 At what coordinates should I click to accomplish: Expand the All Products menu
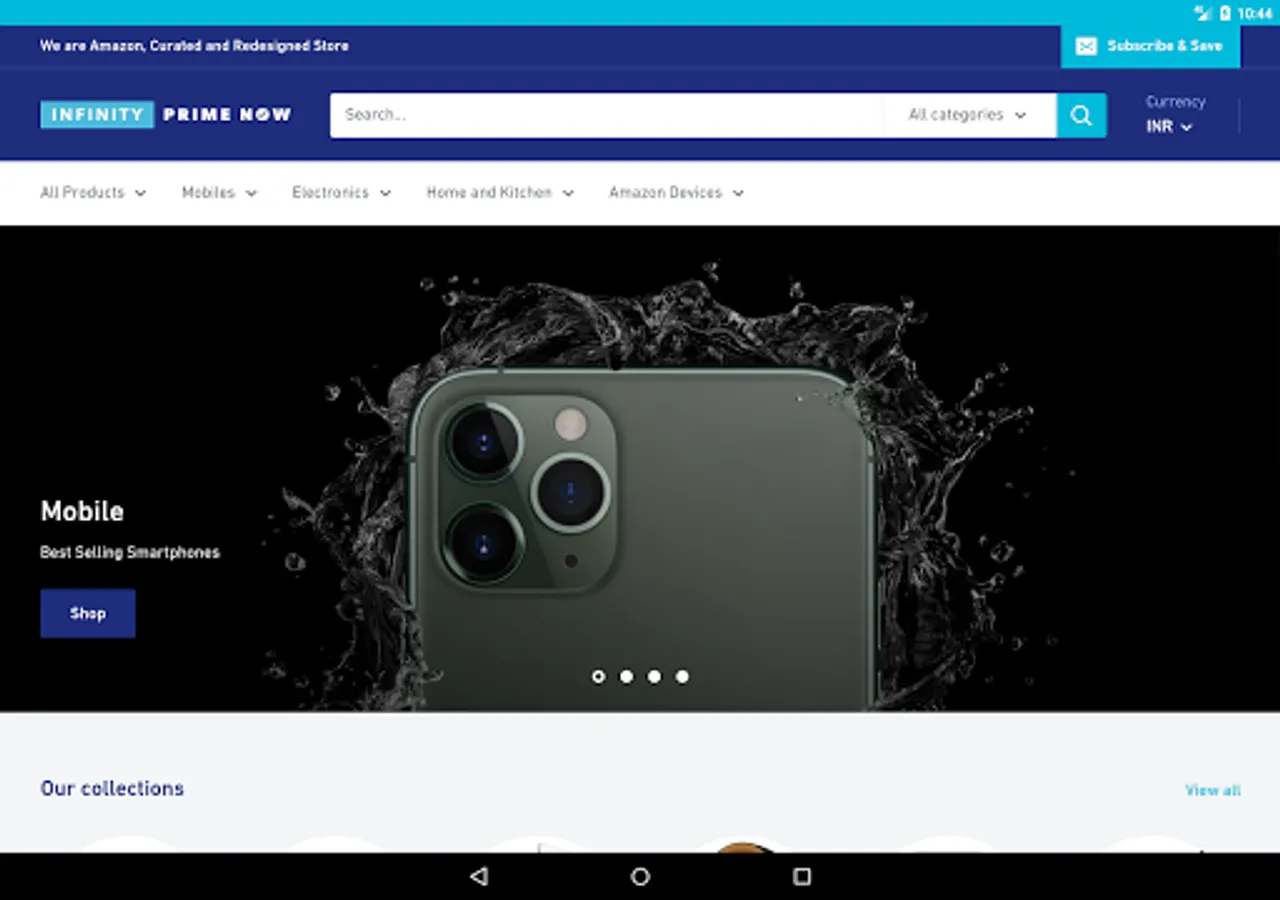click(93, 192)
